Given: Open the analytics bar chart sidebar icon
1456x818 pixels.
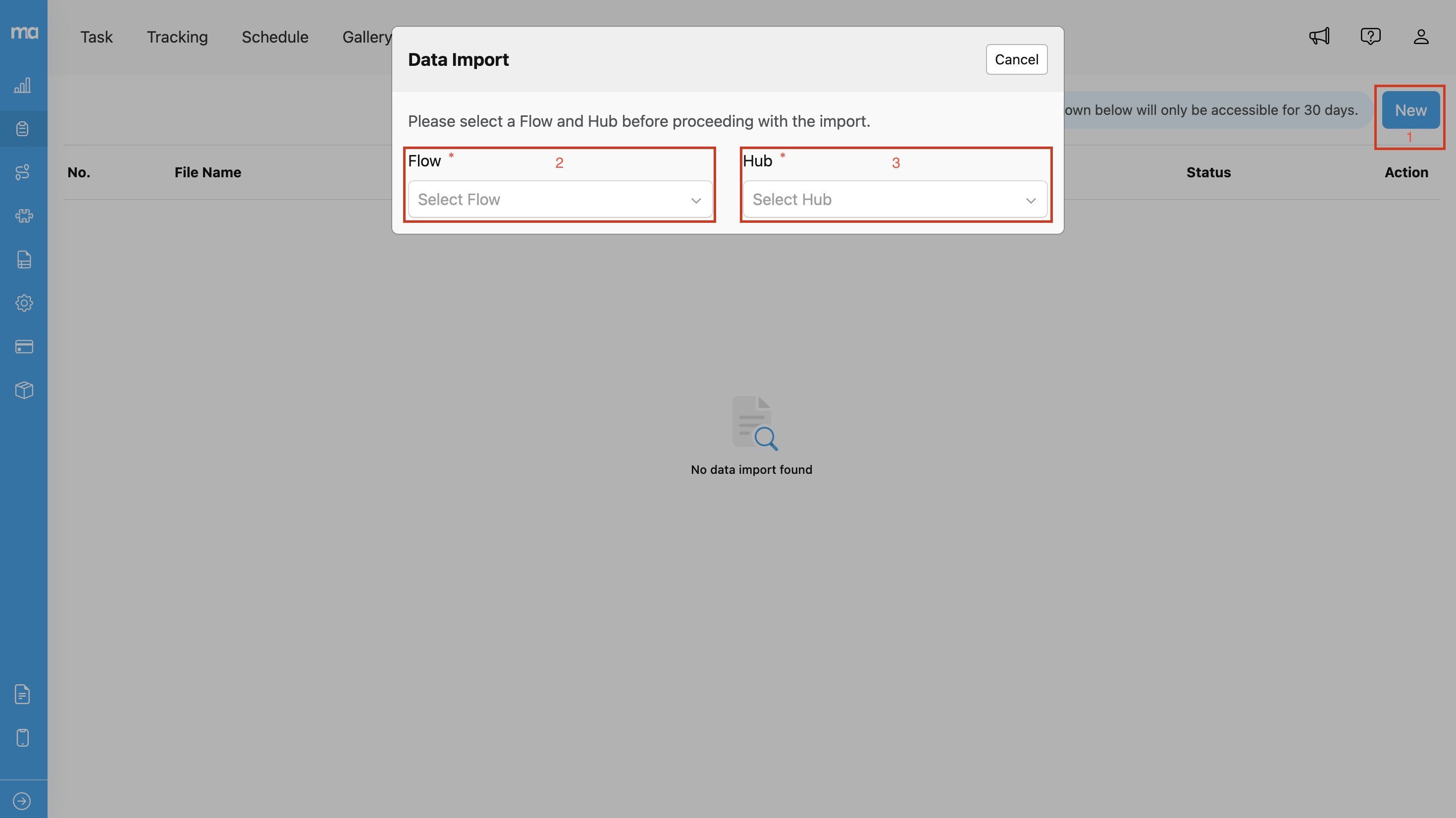Looking at the screenshot, I should point(24,86).
